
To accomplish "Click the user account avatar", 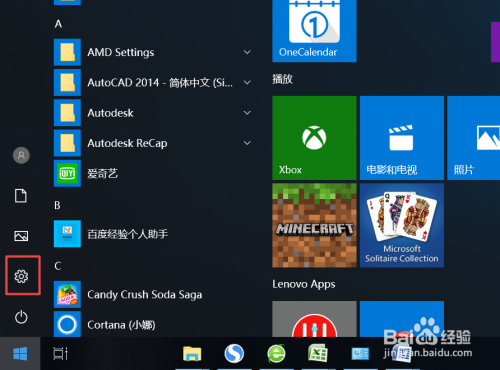I will [x=21, y=155].
